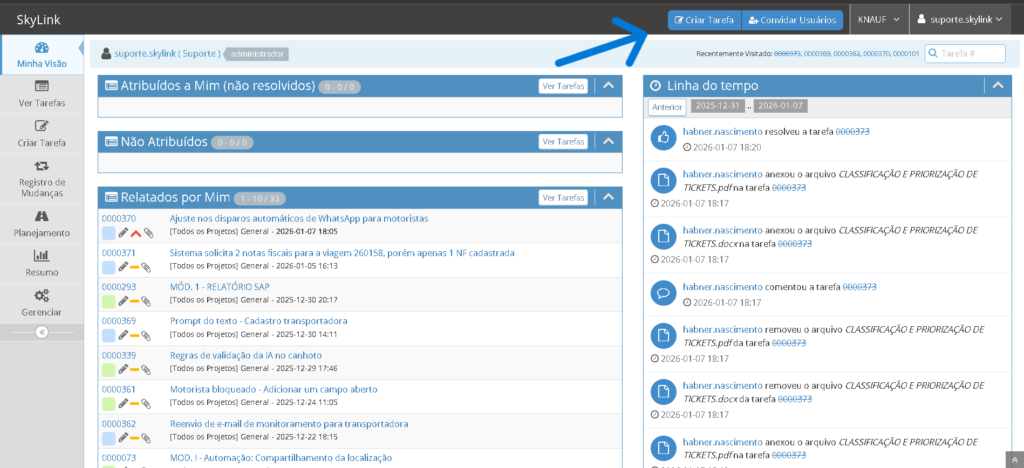Screen dimensions: 1024x468
Task: Click light blue status box of task 0000370
Action: 108,233
